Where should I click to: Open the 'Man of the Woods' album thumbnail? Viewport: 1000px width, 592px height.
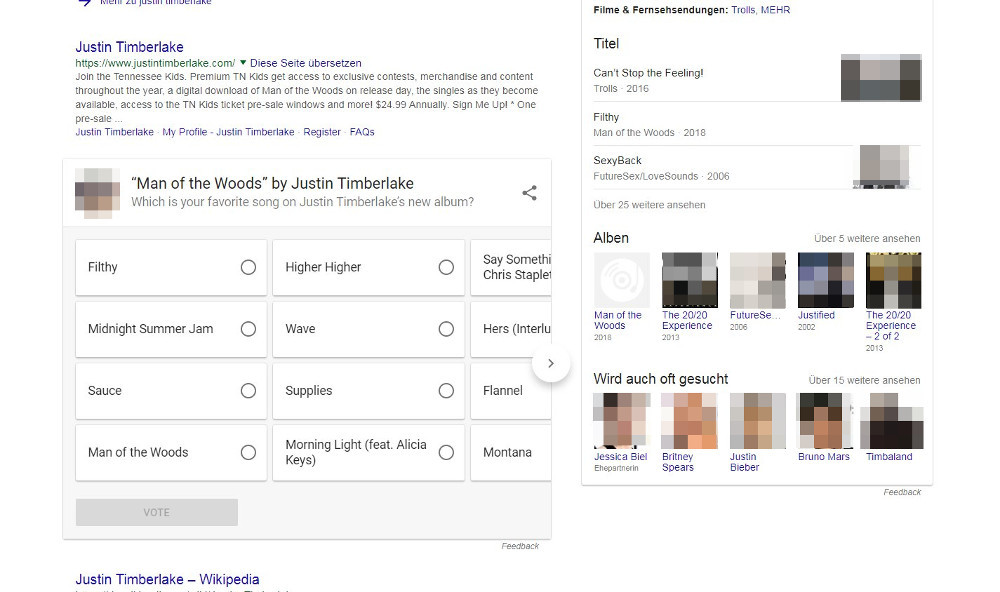pyautogui.click(x=621, y=277)
